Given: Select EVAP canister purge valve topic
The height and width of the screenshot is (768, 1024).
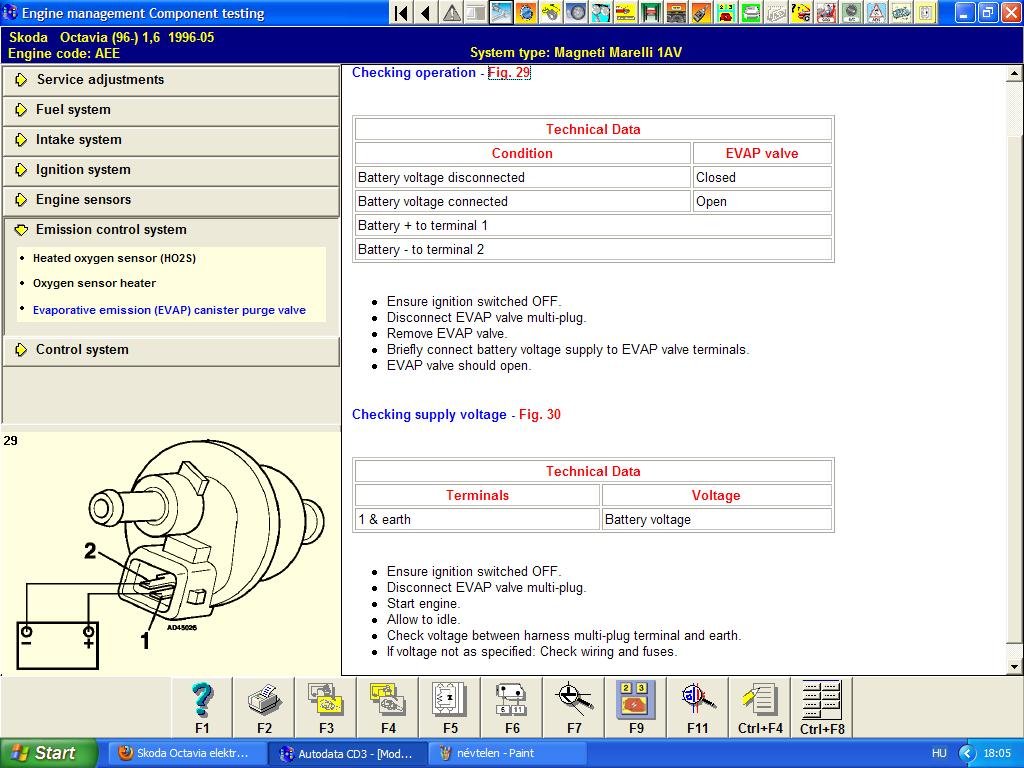Looking at the screenshot, I should pos(169,310).
